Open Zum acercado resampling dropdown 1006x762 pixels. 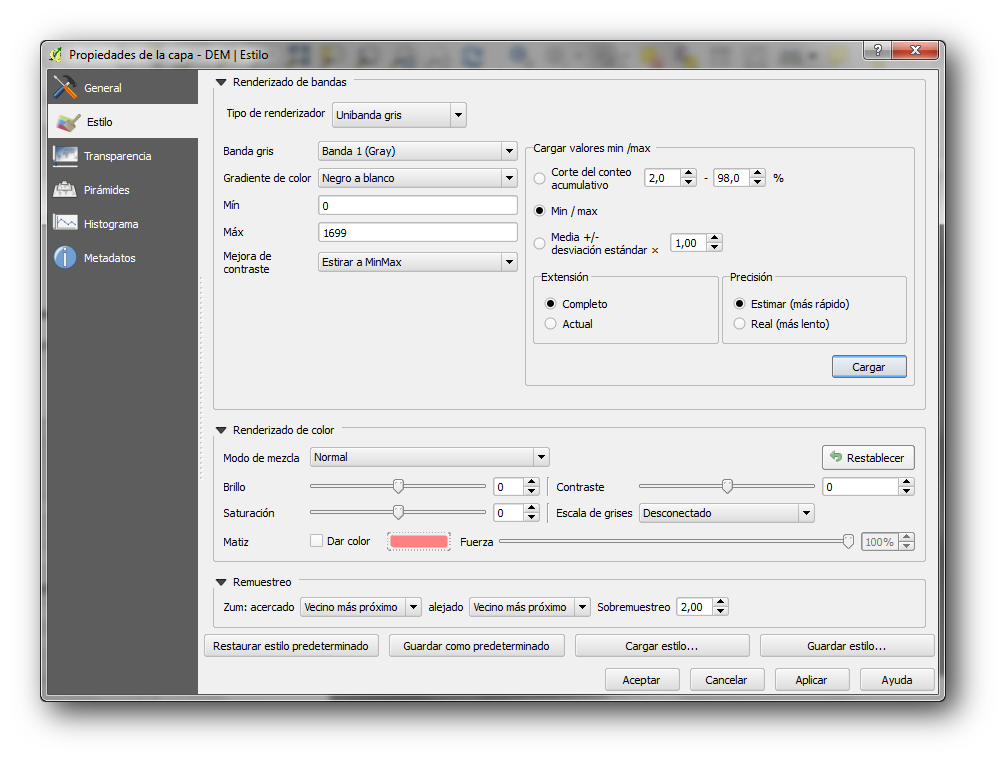click(360, 607)
